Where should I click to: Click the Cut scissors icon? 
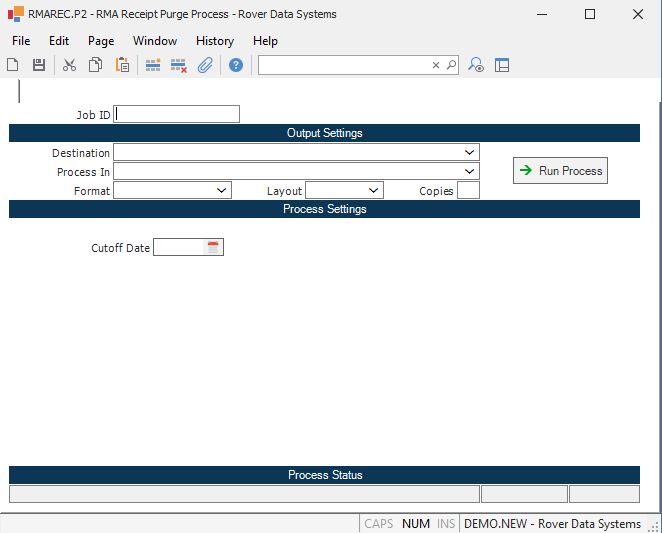[x=69, y=65]
